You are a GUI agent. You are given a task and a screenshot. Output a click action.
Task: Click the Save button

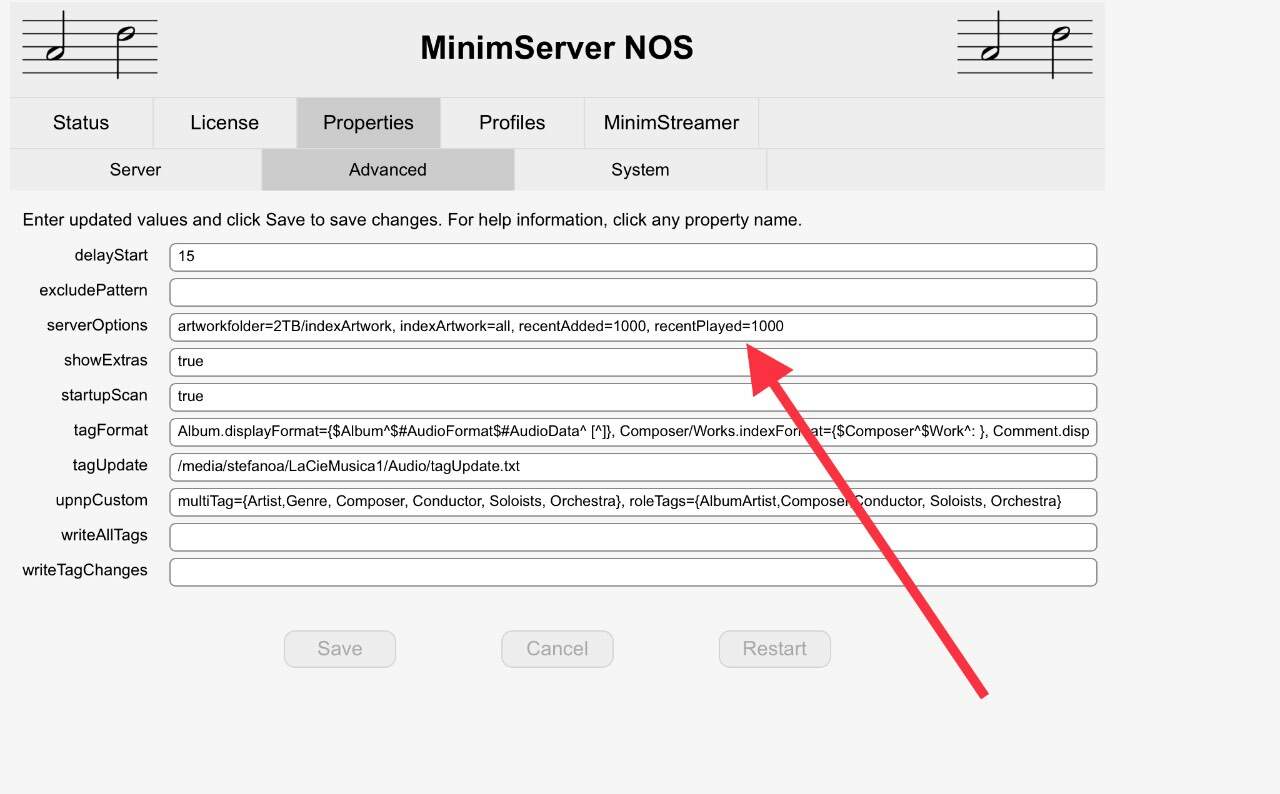pos(340,649)
